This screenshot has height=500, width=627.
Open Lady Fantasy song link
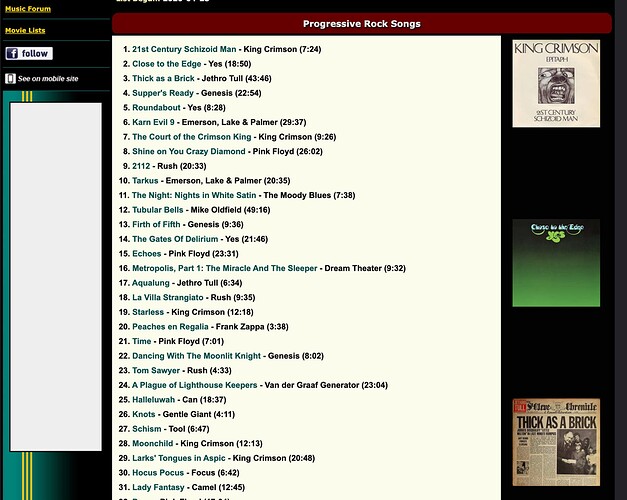point(158,487)
